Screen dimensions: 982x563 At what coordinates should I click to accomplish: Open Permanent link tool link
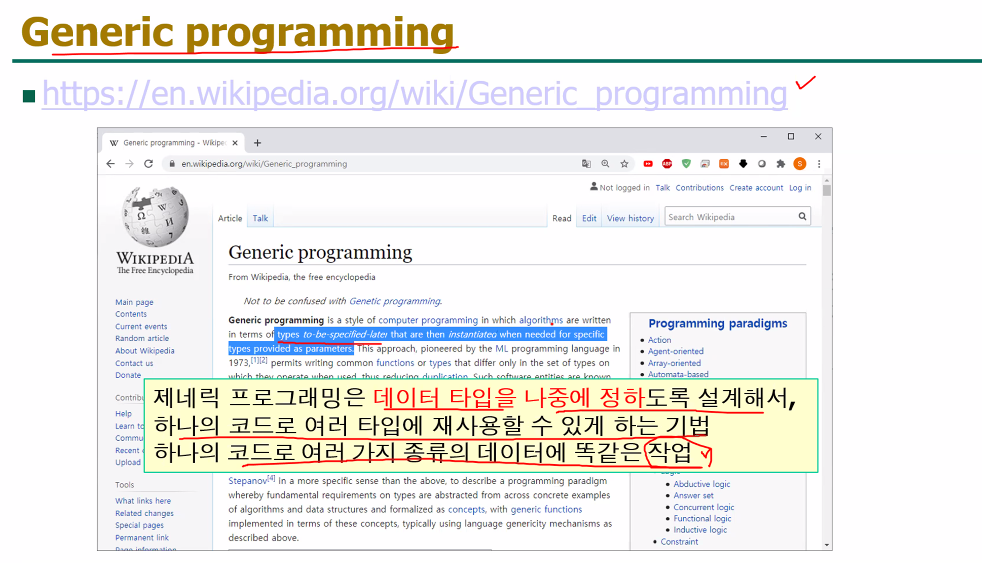coord(142,537)
